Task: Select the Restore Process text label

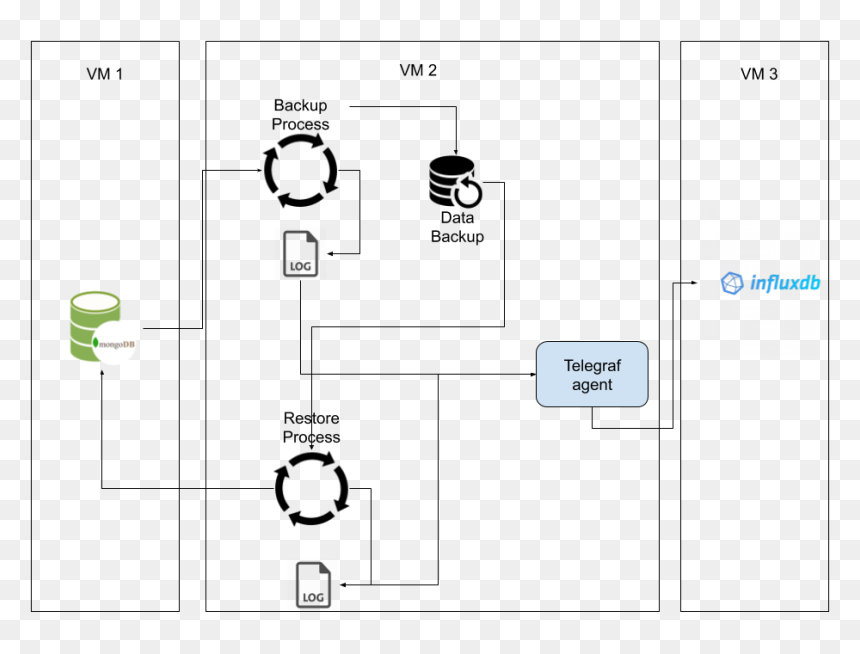Action: (312, 427)
